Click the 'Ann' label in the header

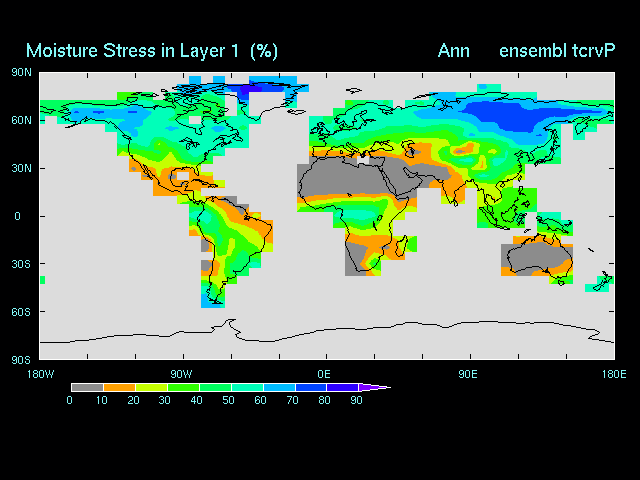point(454,50)
